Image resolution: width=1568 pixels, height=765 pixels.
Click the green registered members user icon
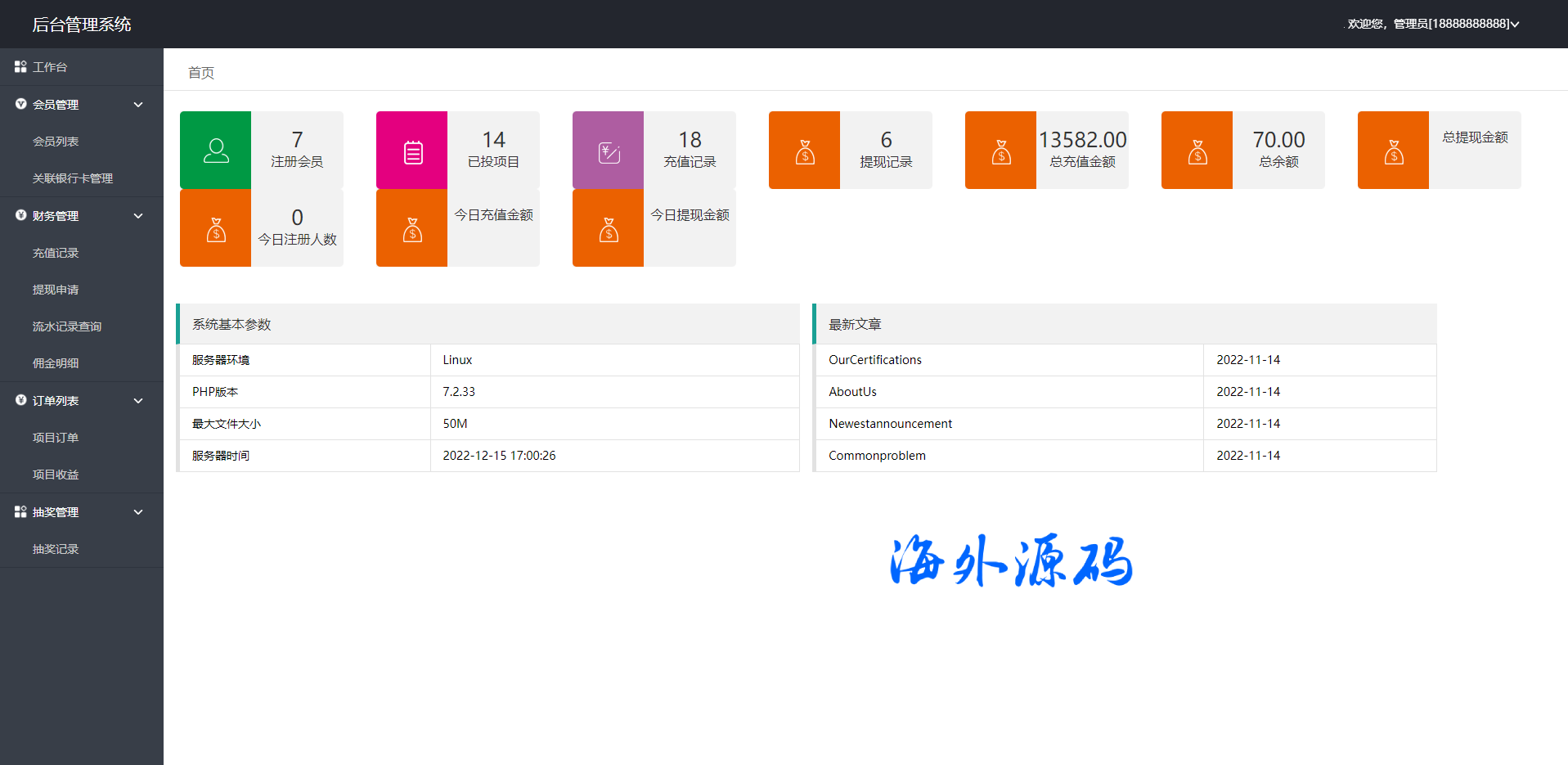click(216, 151)
